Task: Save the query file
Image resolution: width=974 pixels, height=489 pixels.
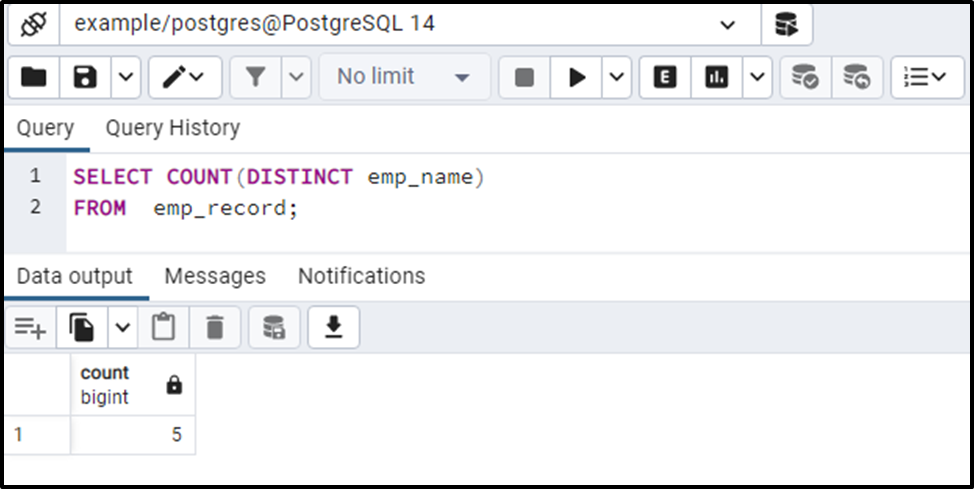Action: tap(85, 77)
